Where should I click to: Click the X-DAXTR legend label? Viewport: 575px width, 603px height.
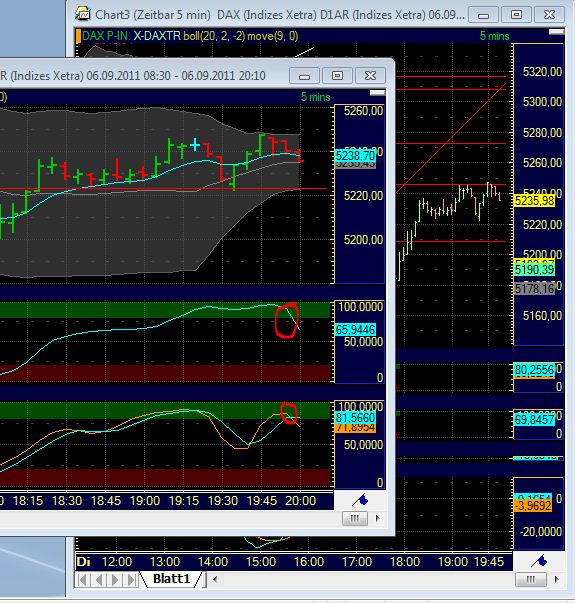pos(157,36)
